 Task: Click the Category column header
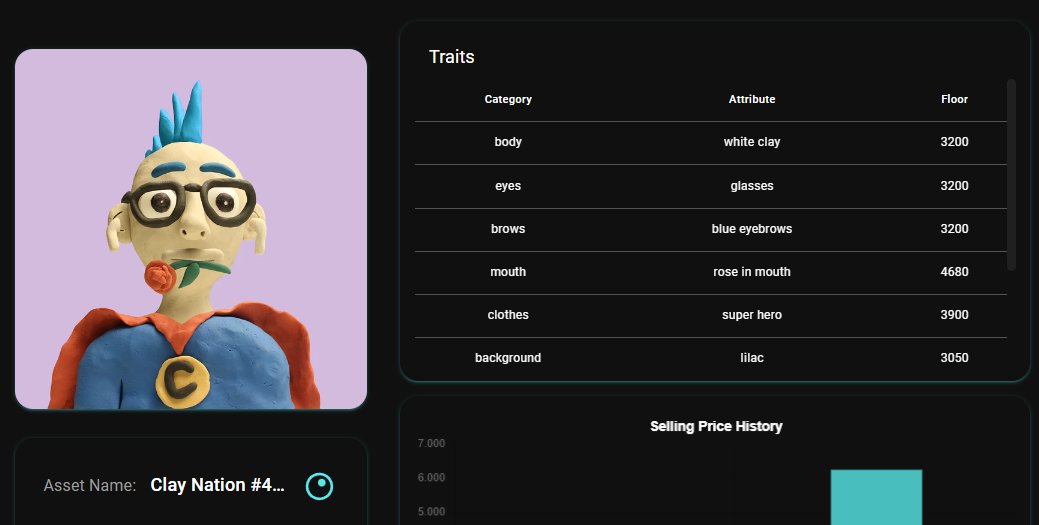click(x=508, y=99)
